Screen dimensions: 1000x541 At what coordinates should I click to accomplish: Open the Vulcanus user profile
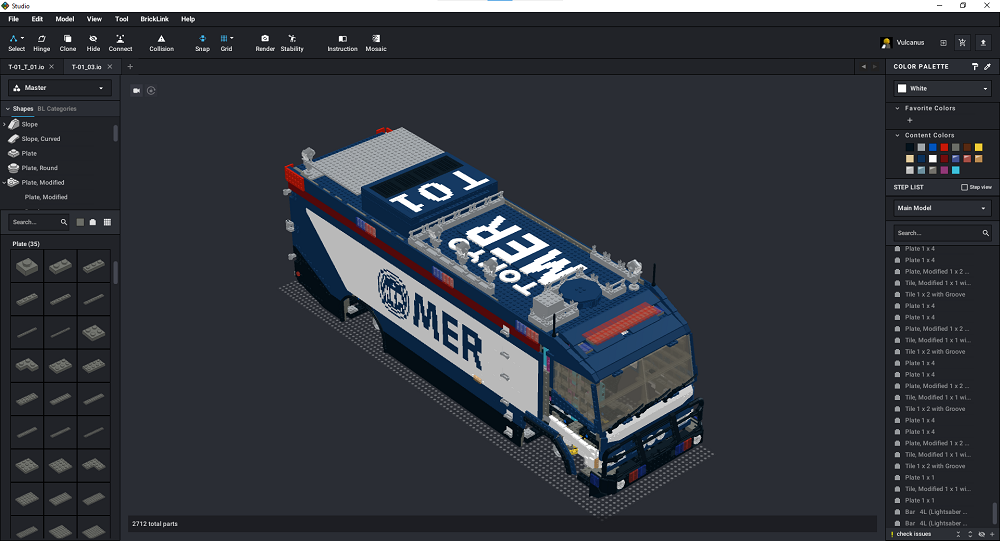(x=902, y=43)
